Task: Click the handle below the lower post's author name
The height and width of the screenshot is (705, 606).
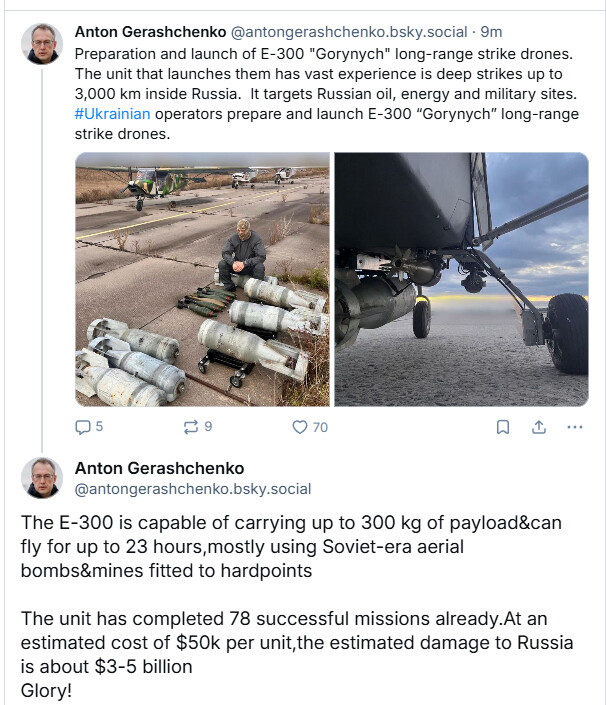Action: click(193, 489)
